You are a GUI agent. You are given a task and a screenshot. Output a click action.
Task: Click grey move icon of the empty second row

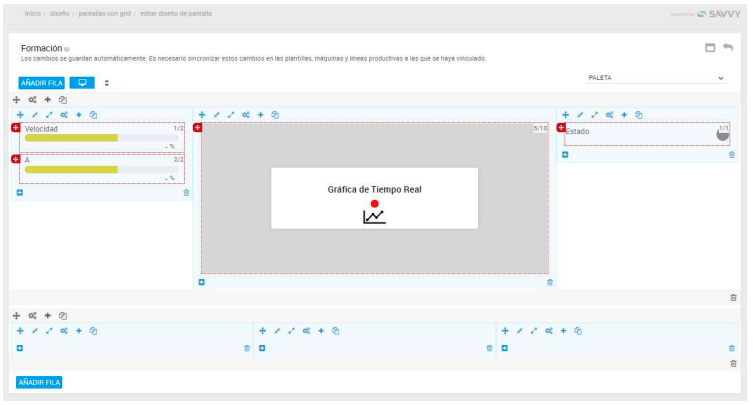pos(16,316)
